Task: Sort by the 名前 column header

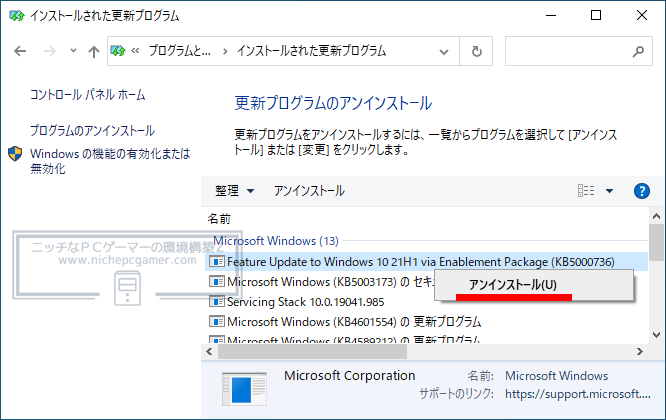Action: (x=219, y=219)
